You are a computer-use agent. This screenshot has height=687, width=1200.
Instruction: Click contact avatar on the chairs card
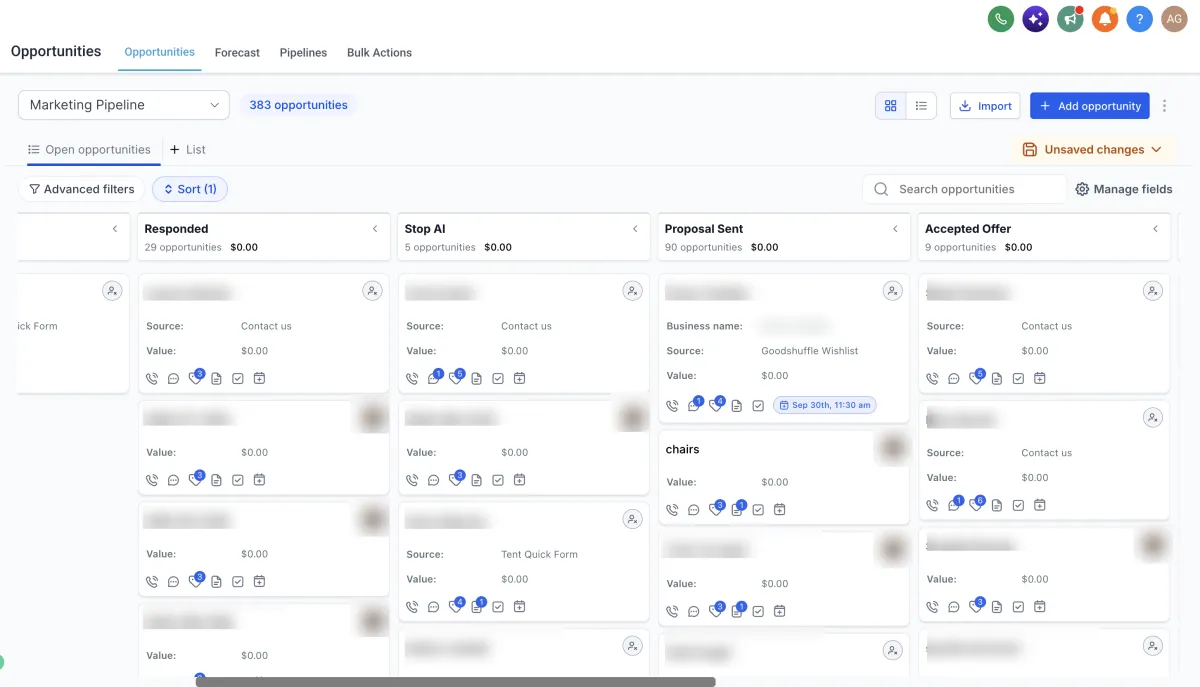[892, 449]
